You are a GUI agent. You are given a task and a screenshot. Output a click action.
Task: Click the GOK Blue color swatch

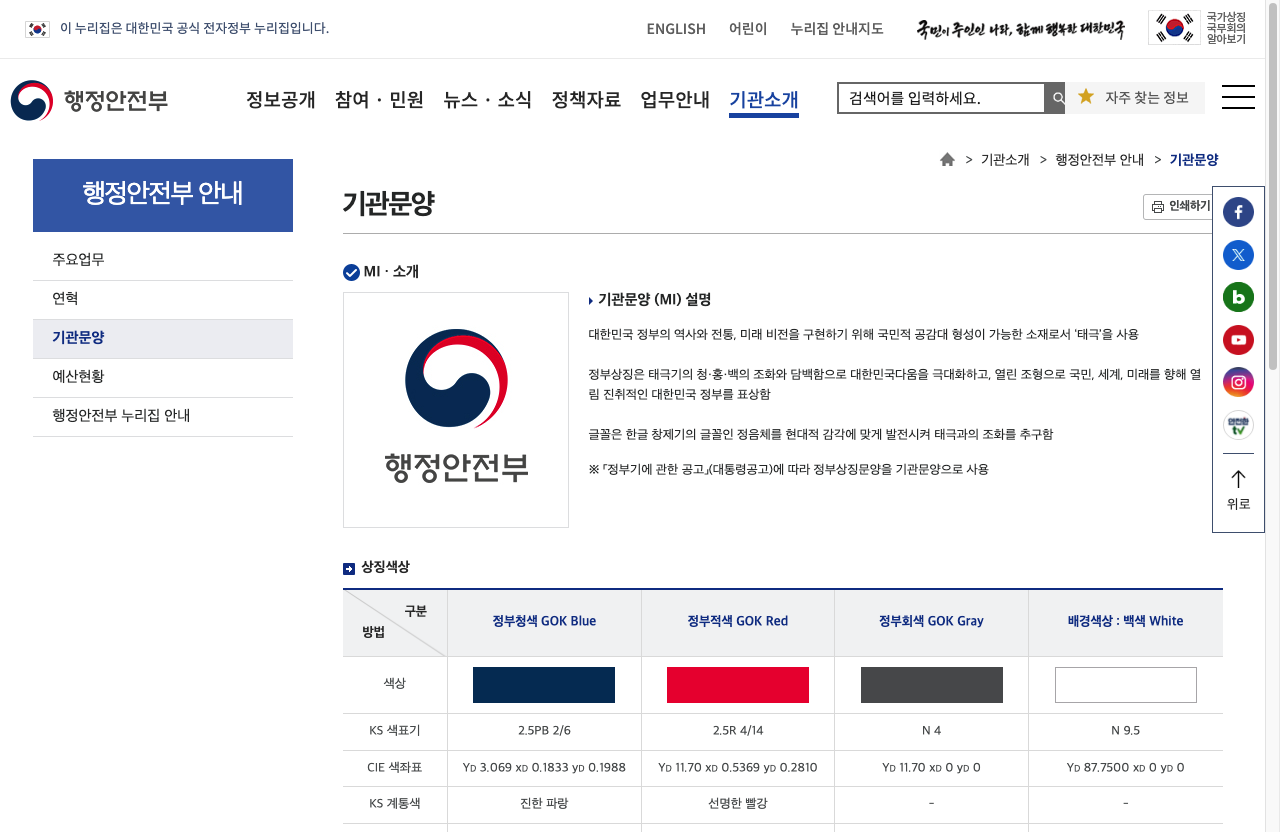tap(544, 685)
